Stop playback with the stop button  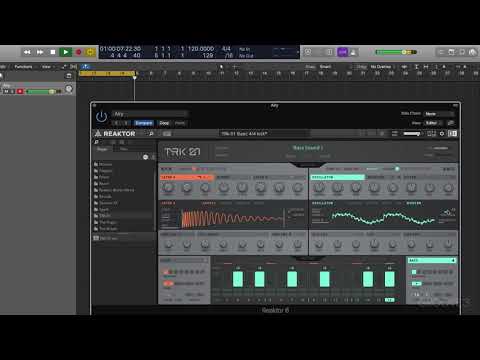[53, 52]
